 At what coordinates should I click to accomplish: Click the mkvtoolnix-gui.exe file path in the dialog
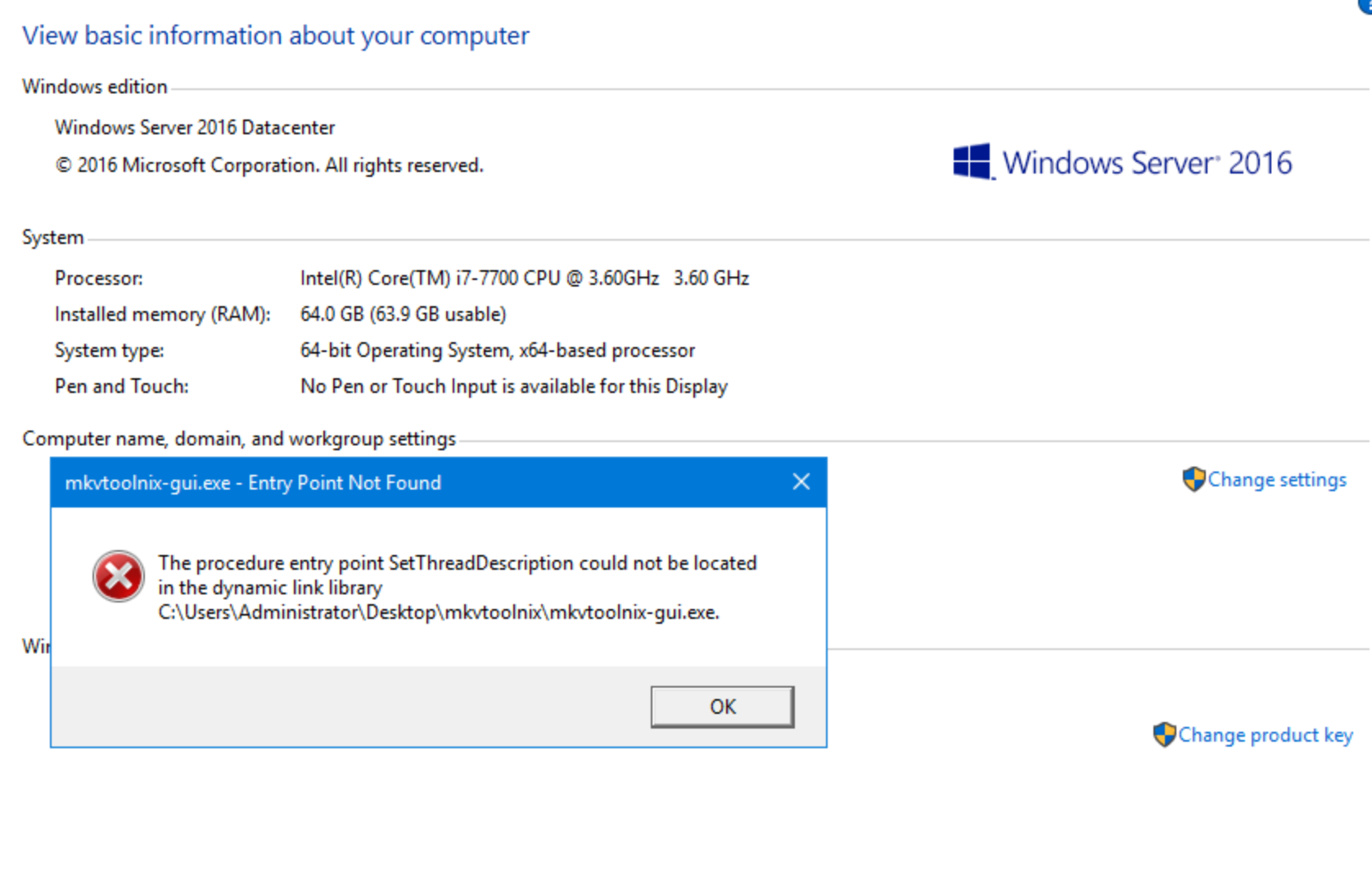coord(438,612)
